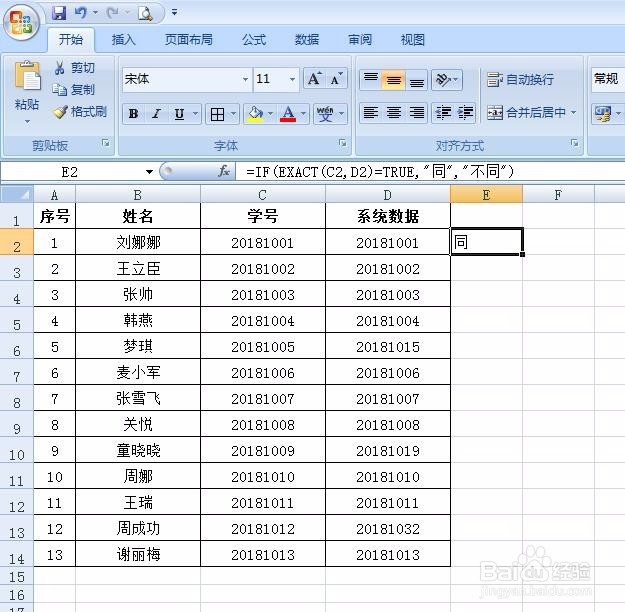
Task: Open print preview from the quick access toolbar
Action: pos(145,14)
